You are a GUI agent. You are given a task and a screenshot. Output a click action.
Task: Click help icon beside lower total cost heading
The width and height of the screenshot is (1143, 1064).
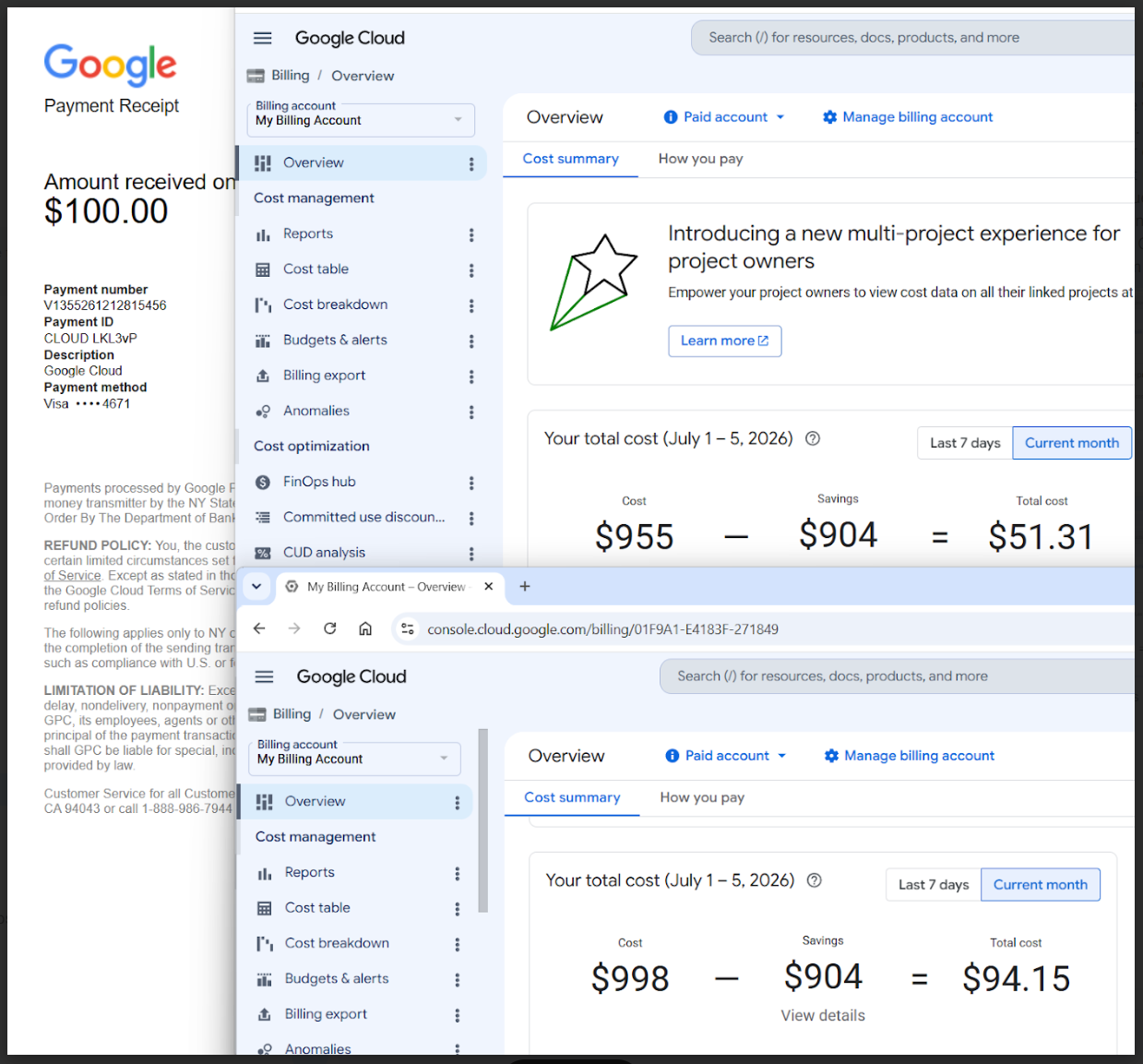[815, 880]
